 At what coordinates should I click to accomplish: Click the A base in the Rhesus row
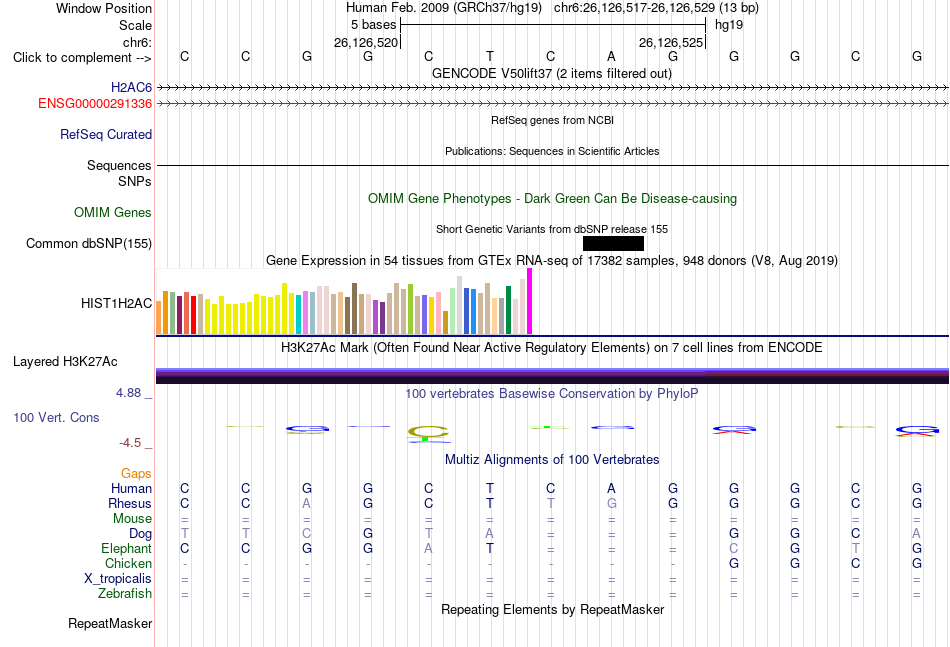[307, 503]
